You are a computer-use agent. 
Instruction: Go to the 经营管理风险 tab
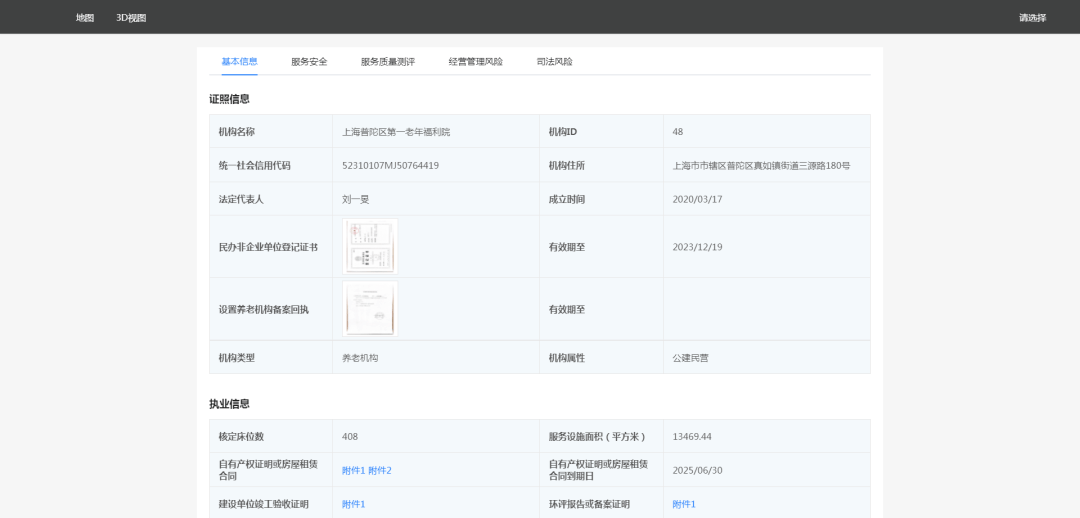pos(476,62)
